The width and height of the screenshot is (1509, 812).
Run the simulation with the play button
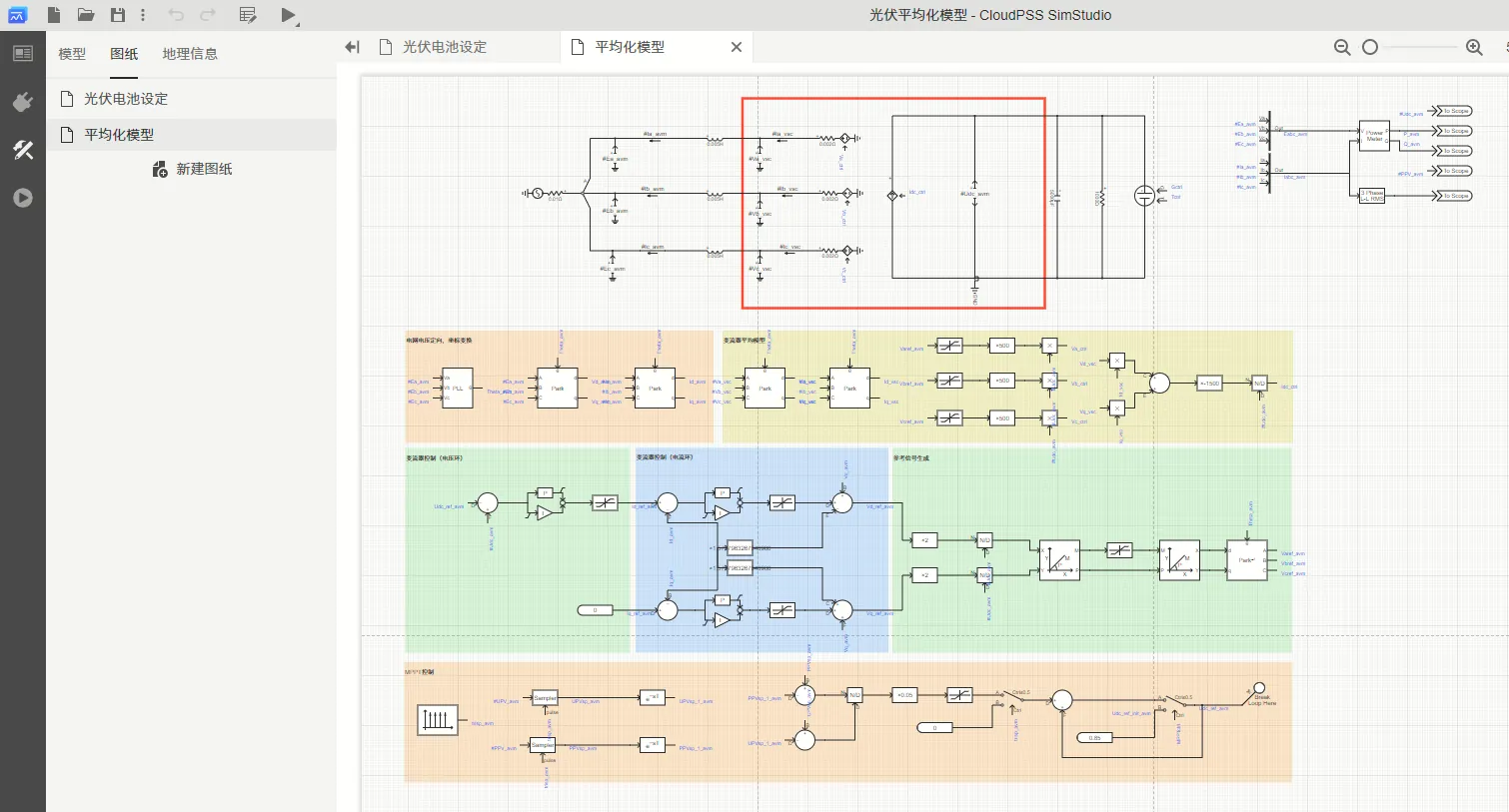click(x=288, y=15)
